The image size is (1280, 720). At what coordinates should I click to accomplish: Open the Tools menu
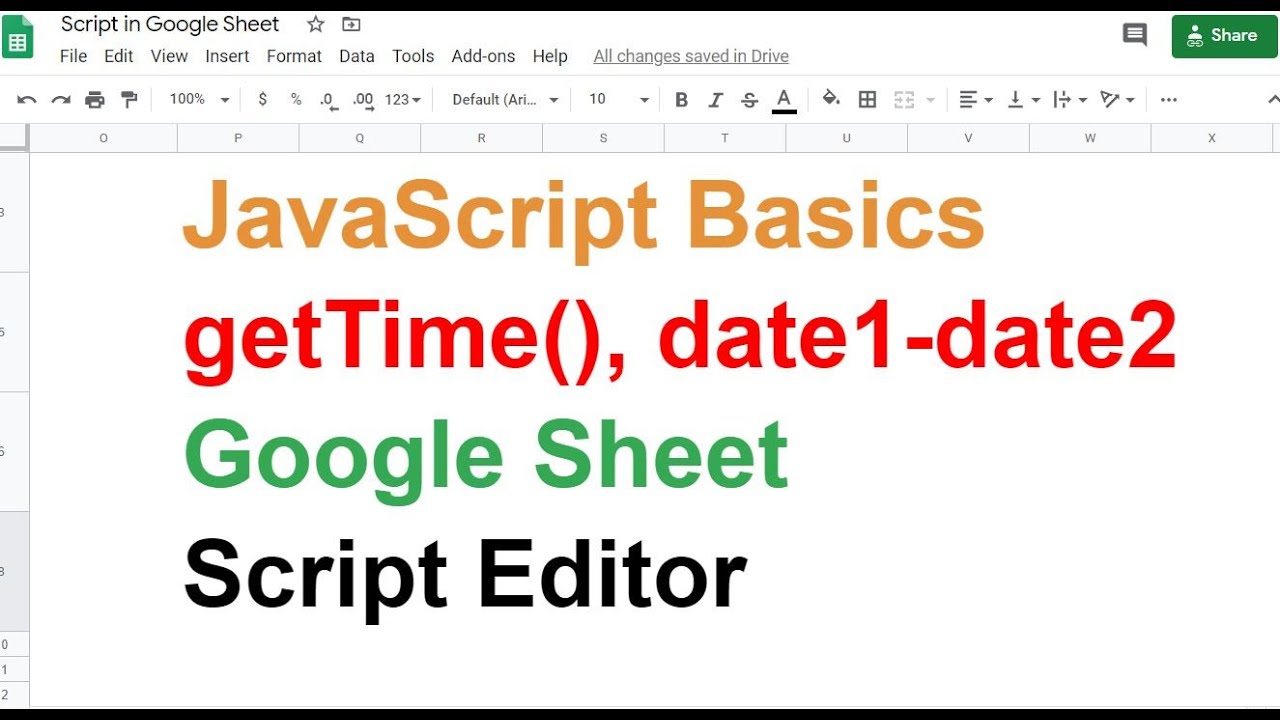413,56
